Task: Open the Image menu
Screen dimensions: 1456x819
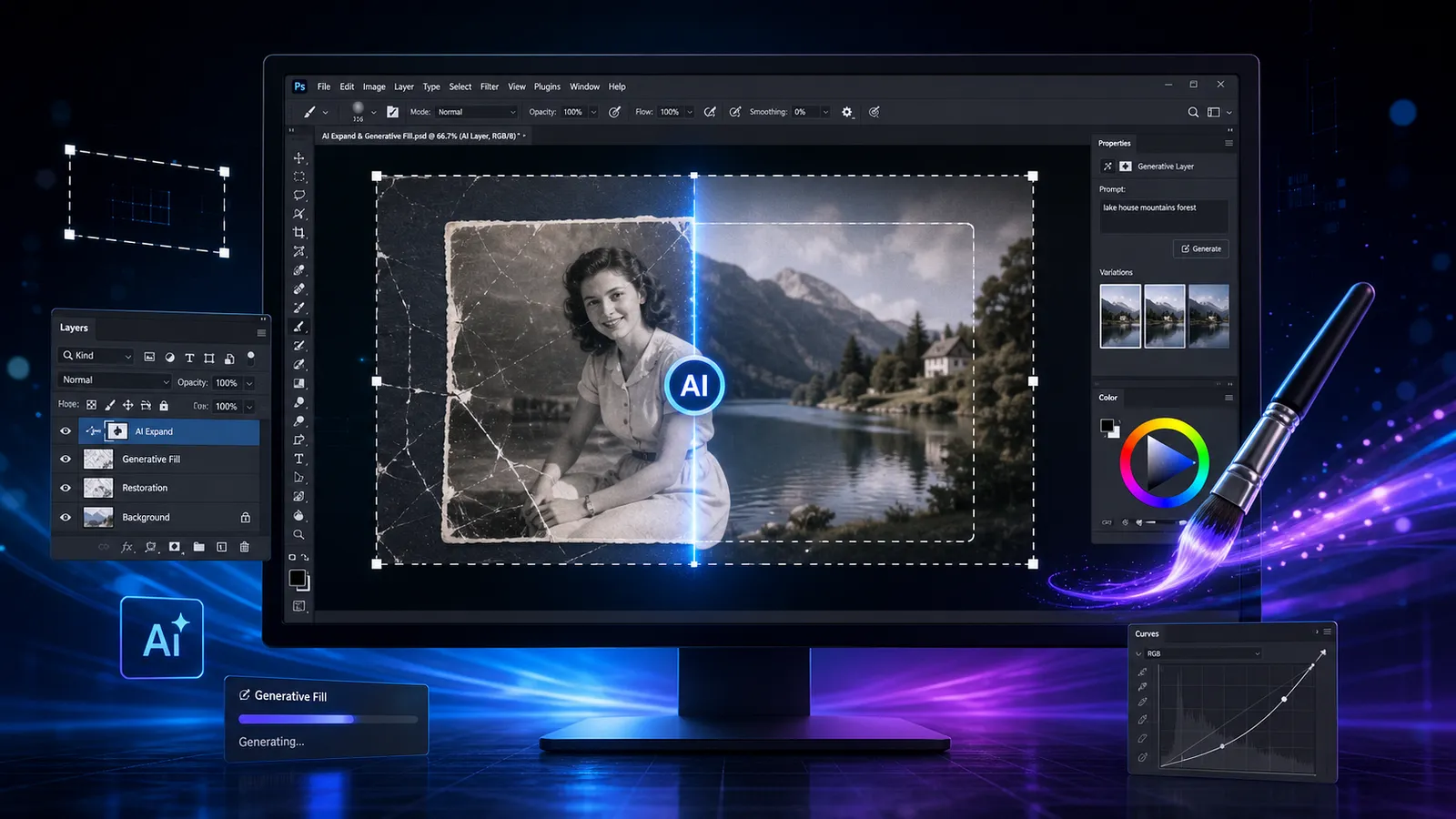Action: point(374,86)
